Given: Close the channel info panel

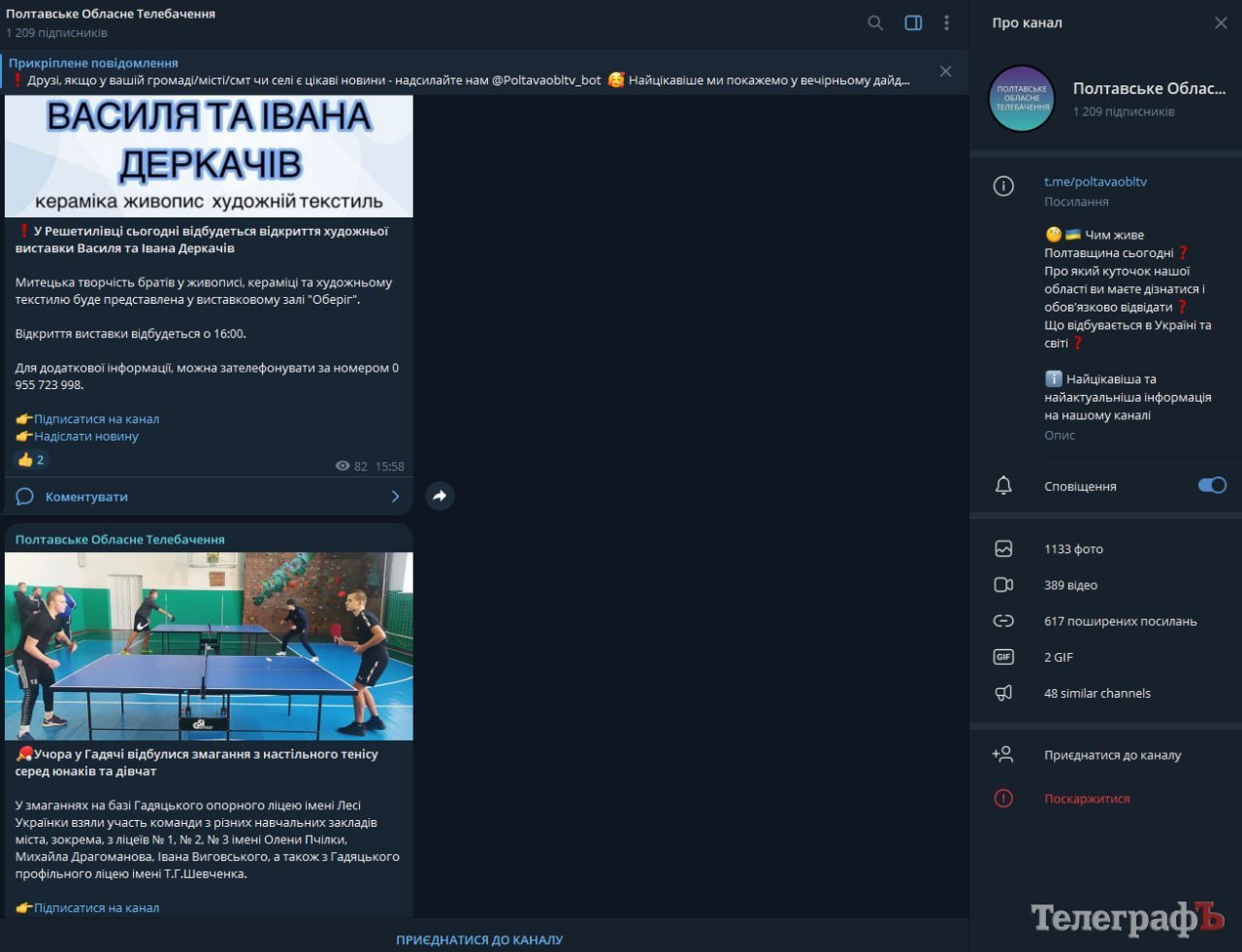Looking at the screenshot, I should [1221, 22].
